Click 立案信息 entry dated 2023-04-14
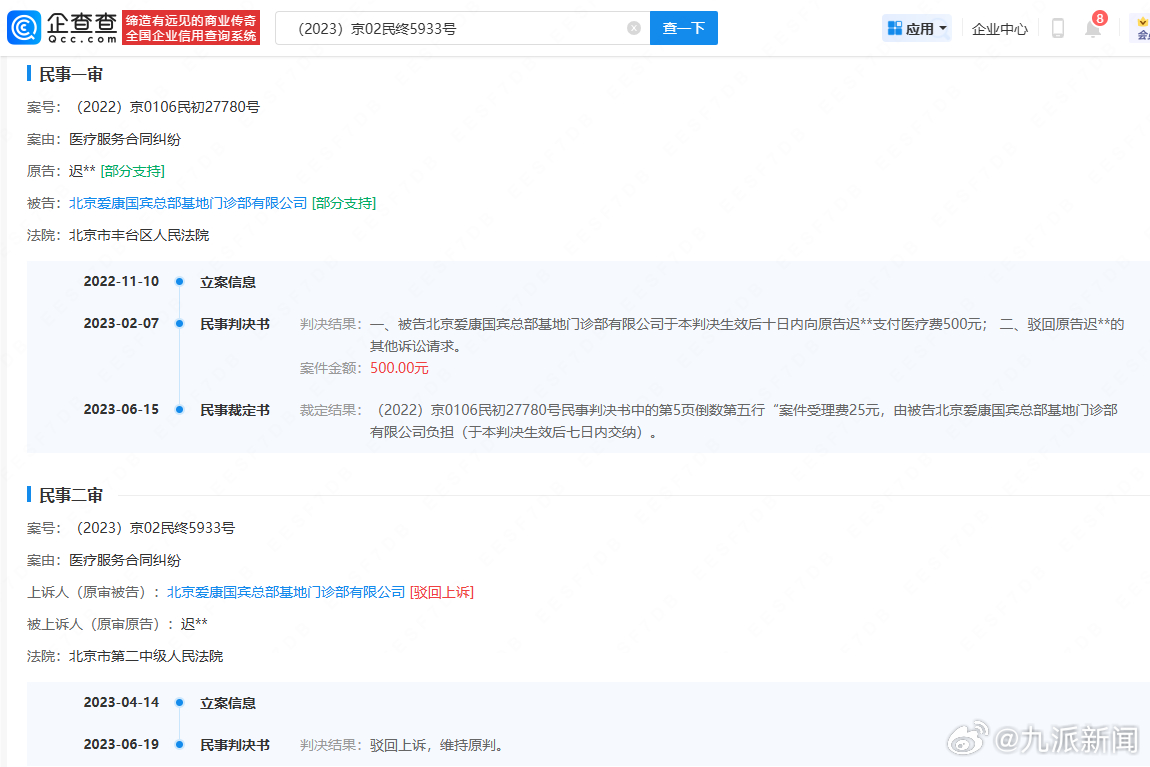This screenshot has width=1150, height=767. [x=228, y=703]
